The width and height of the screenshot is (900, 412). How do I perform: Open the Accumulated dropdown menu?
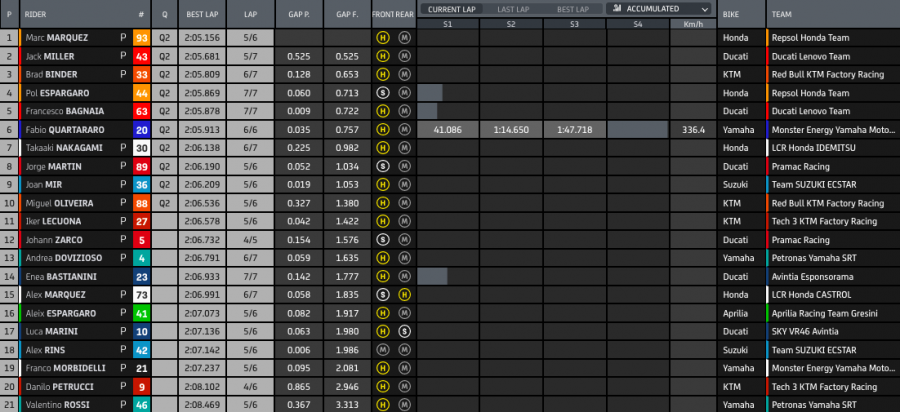(660, 9)
